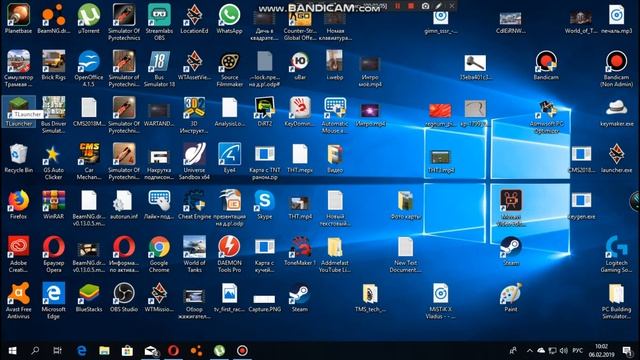The image size is (640, 360).
Task: Open Task View on taskbar
Action: tap(58, 351)
